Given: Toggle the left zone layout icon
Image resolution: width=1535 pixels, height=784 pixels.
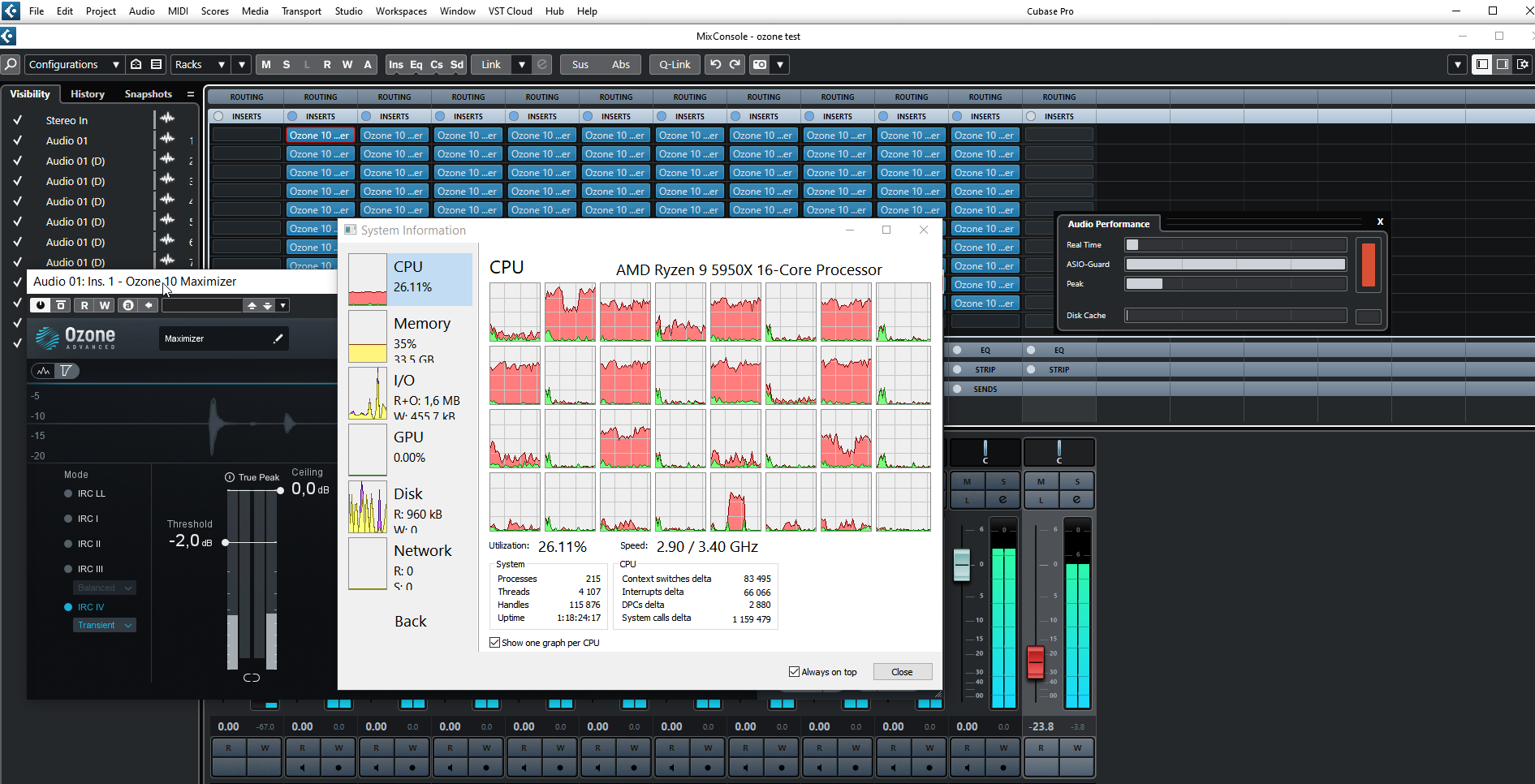Looking at the screenshot, I should [x=1482, y=64].
